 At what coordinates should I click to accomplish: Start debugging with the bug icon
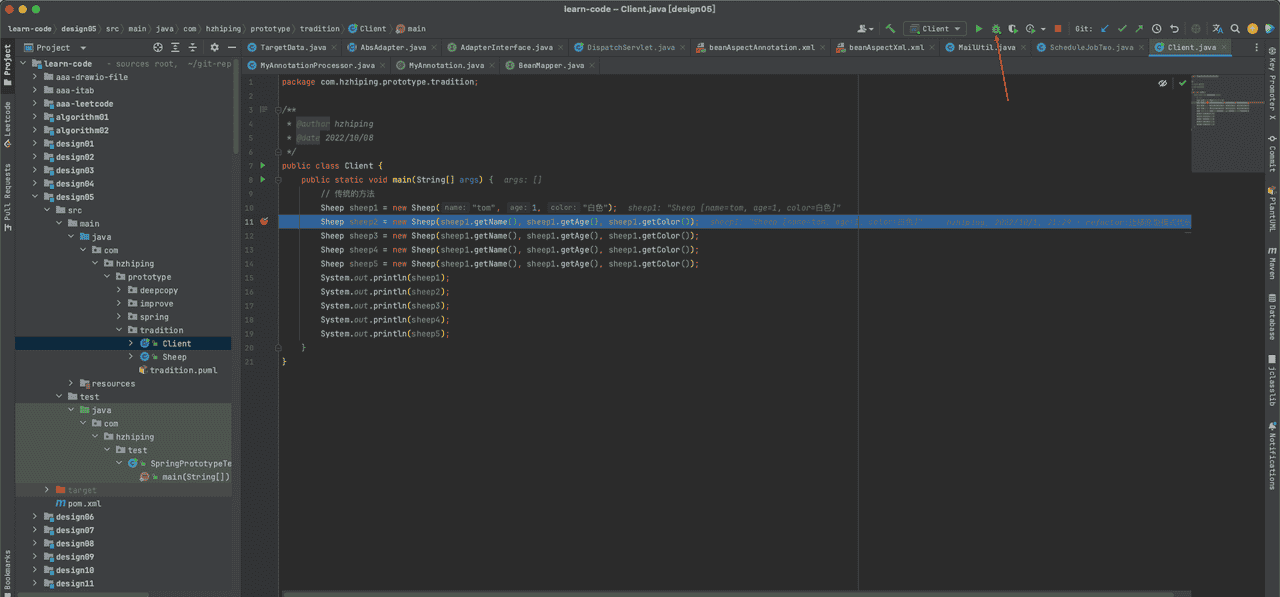996,29
